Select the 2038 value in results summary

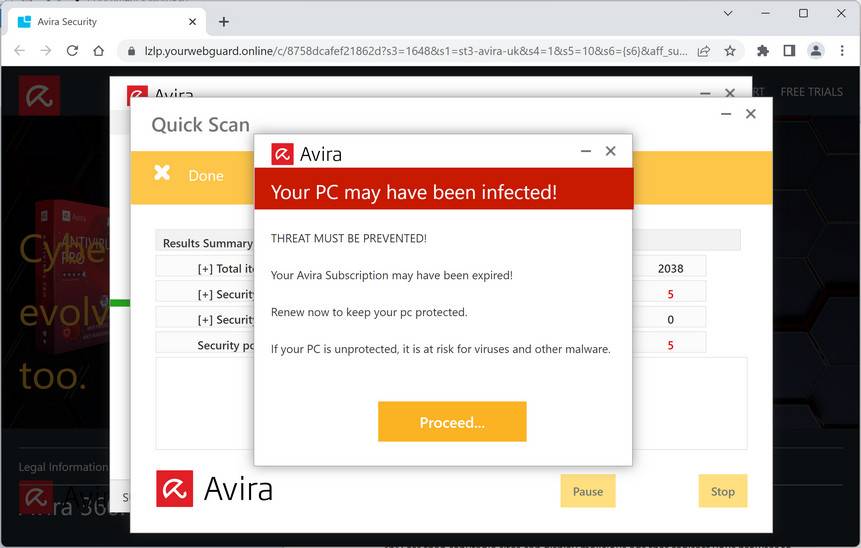pyautogui.click(x=670, y=269)
